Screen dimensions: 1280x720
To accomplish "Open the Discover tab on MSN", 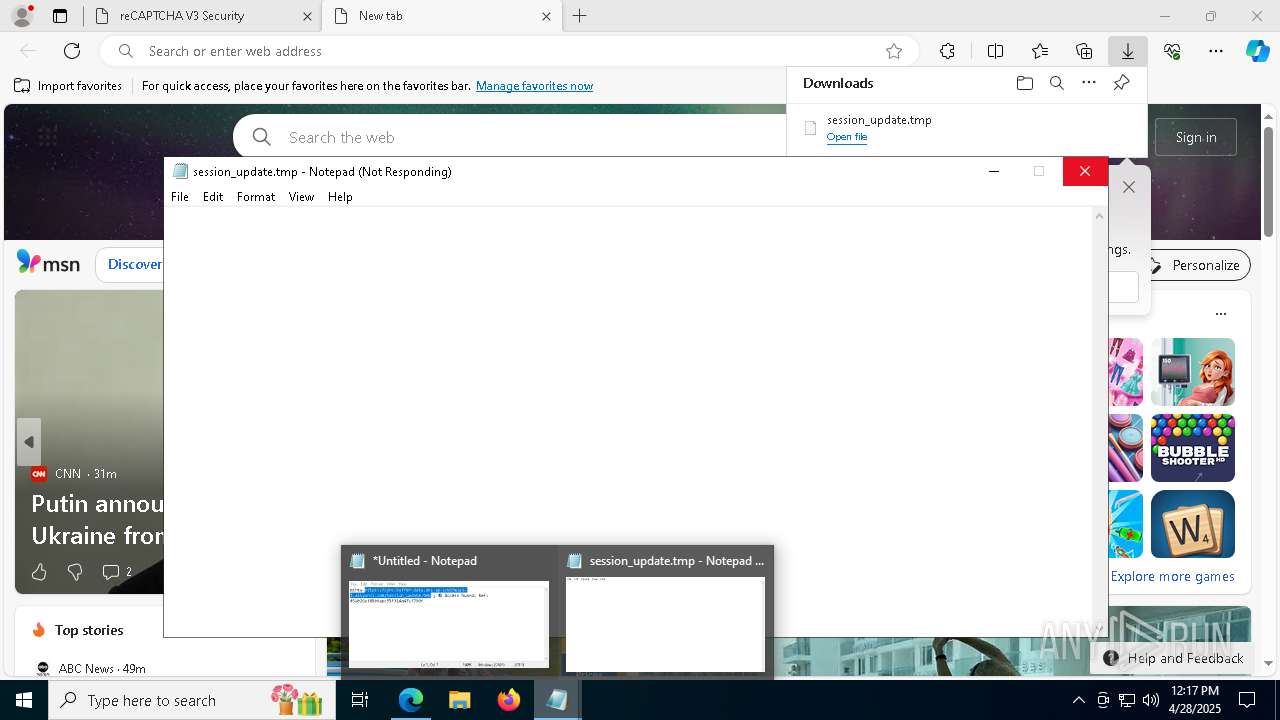I will [134, 264].
